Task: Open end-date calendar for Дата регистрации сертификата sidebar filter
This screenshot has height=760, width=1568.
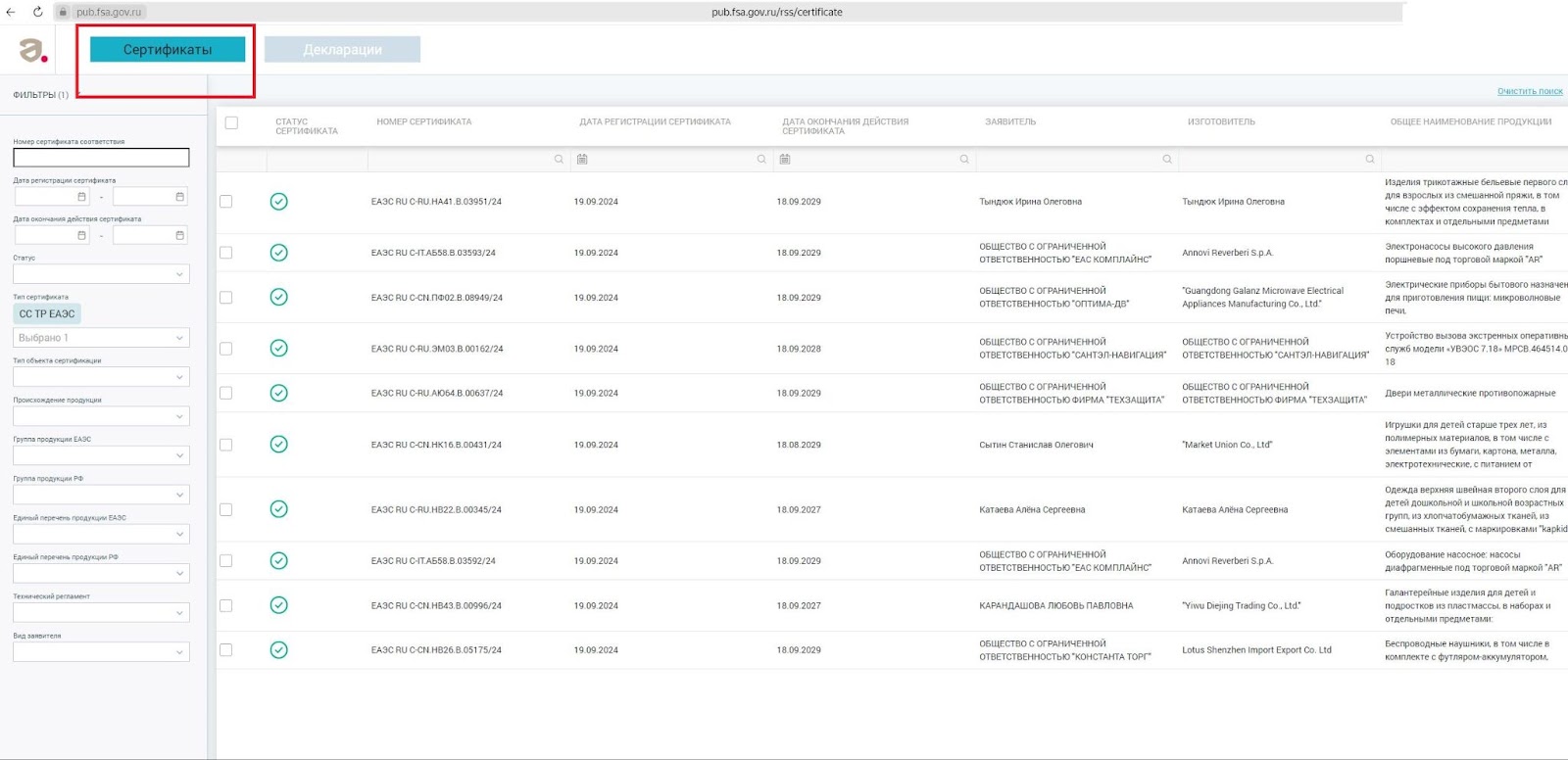Action: (179, 197)
